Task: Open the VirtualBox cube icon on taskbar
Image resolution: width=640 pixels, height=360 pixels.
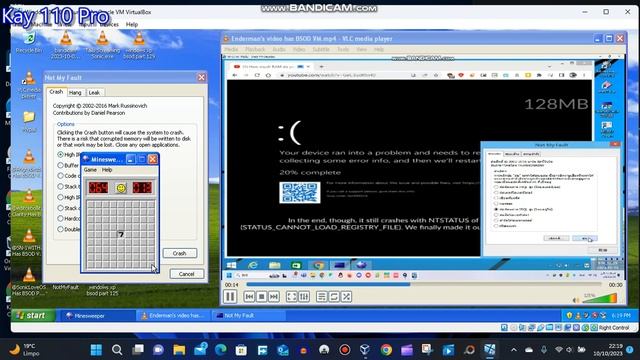Action: (365, 350)
